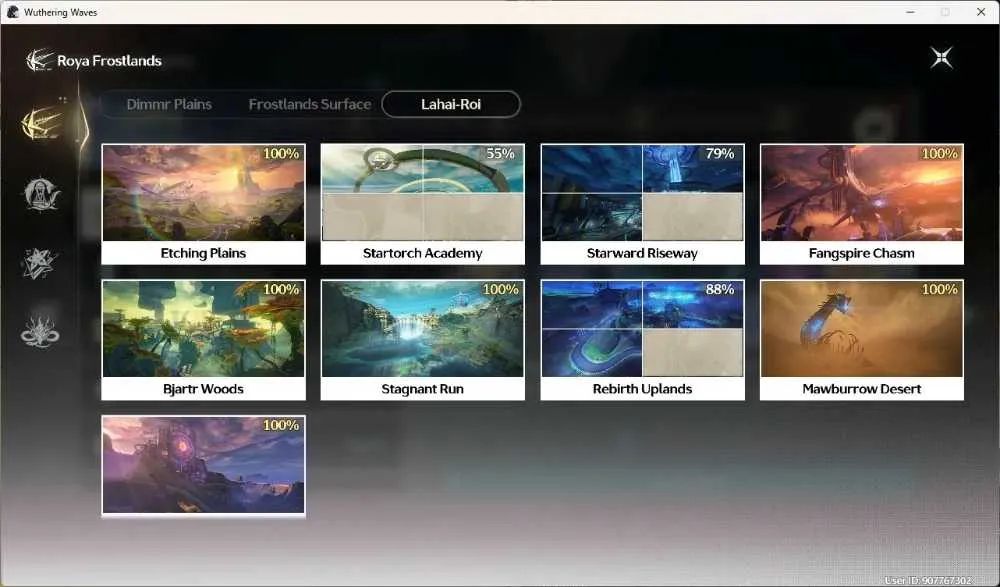Open the Starward Riseway thumbnail
The image size is (1000, 587).
(x=642, y=193)
